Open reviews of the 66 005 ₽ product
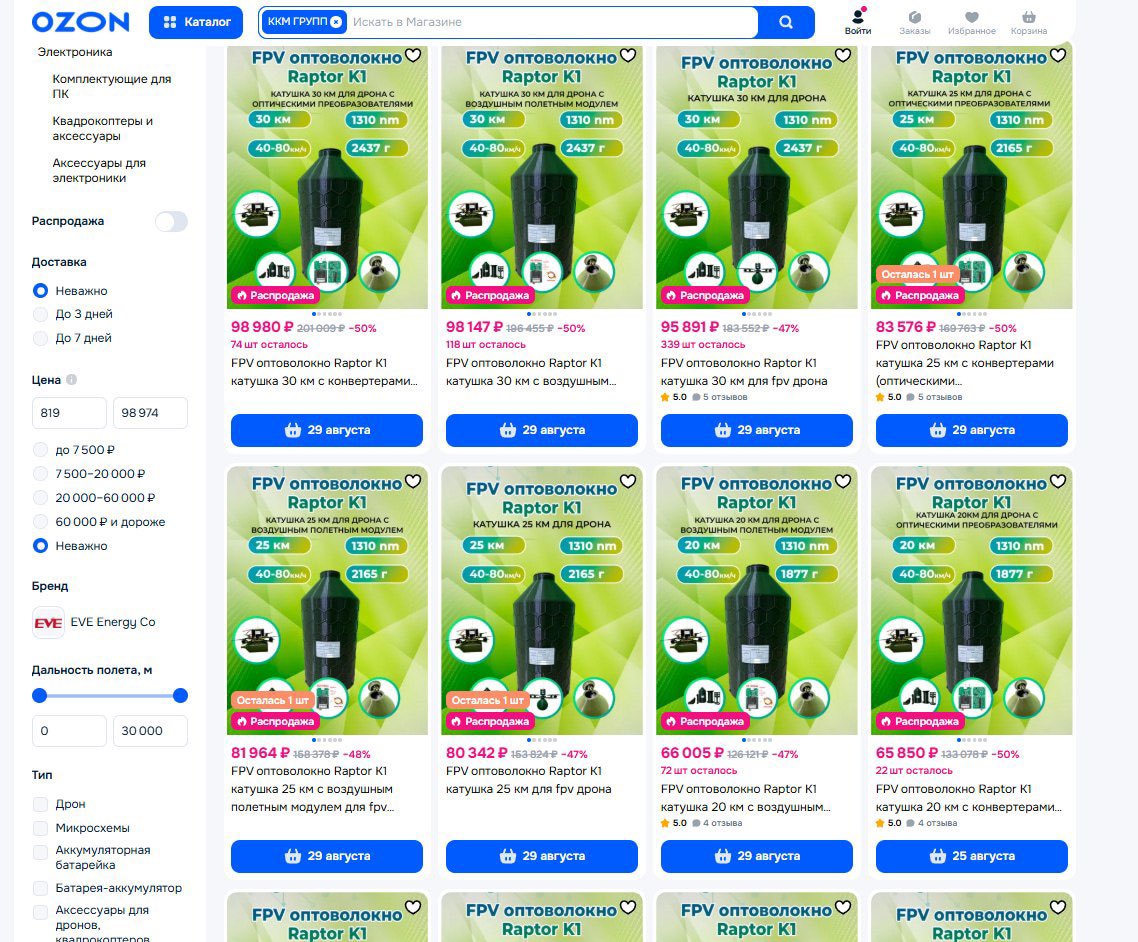This screenshot has width=1138, height=942. (717, 824)
